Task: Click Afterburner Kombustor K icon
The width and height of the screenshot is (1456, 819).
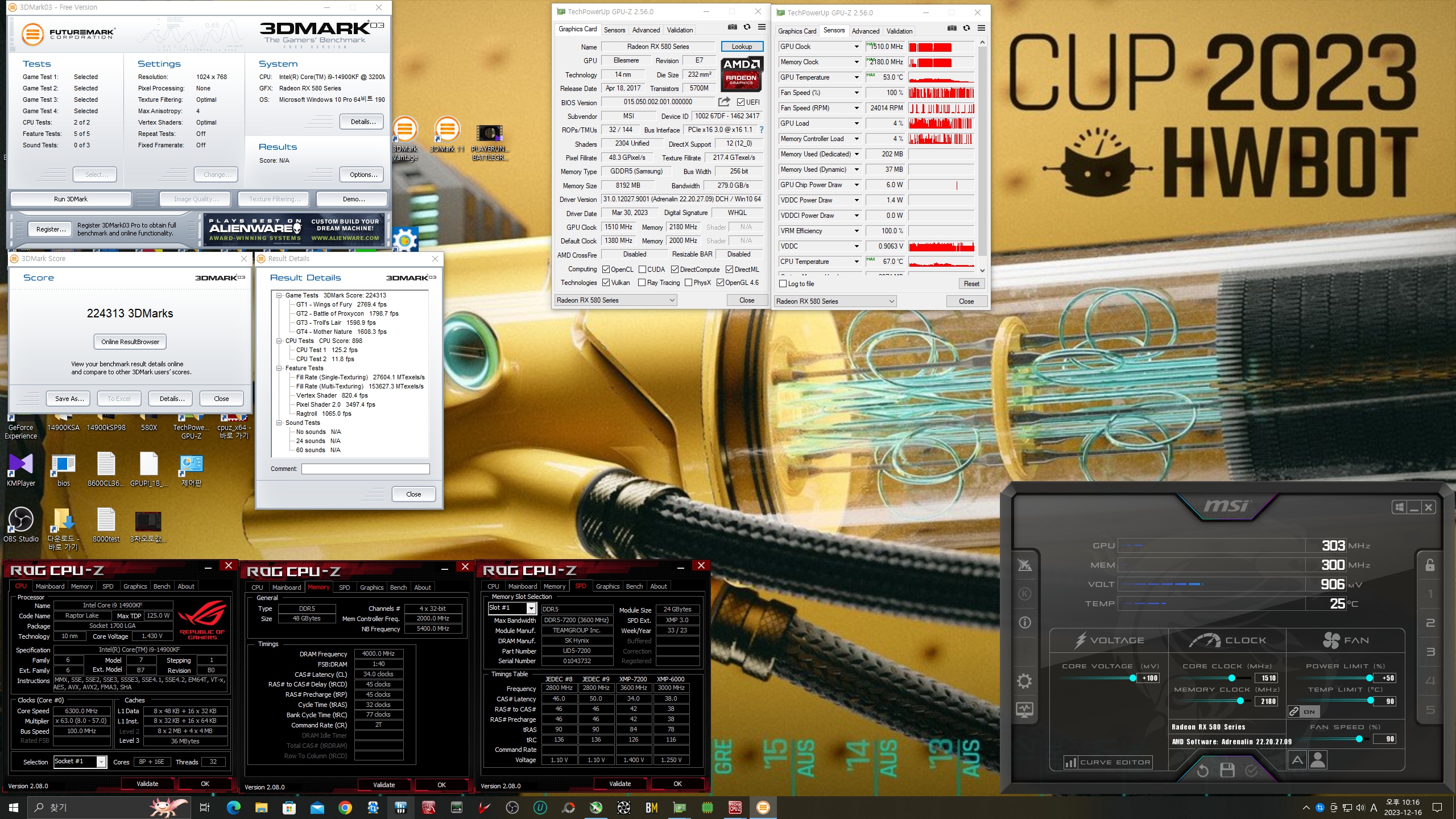Action: tap(1024, 594)
